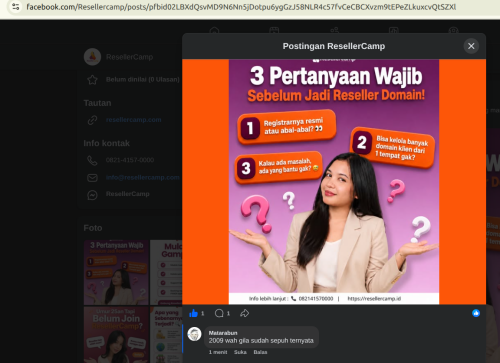Click the envelope email icon
Image resolution: width=500 pixels, height=363 pixels.
click(x=92, y=178)
